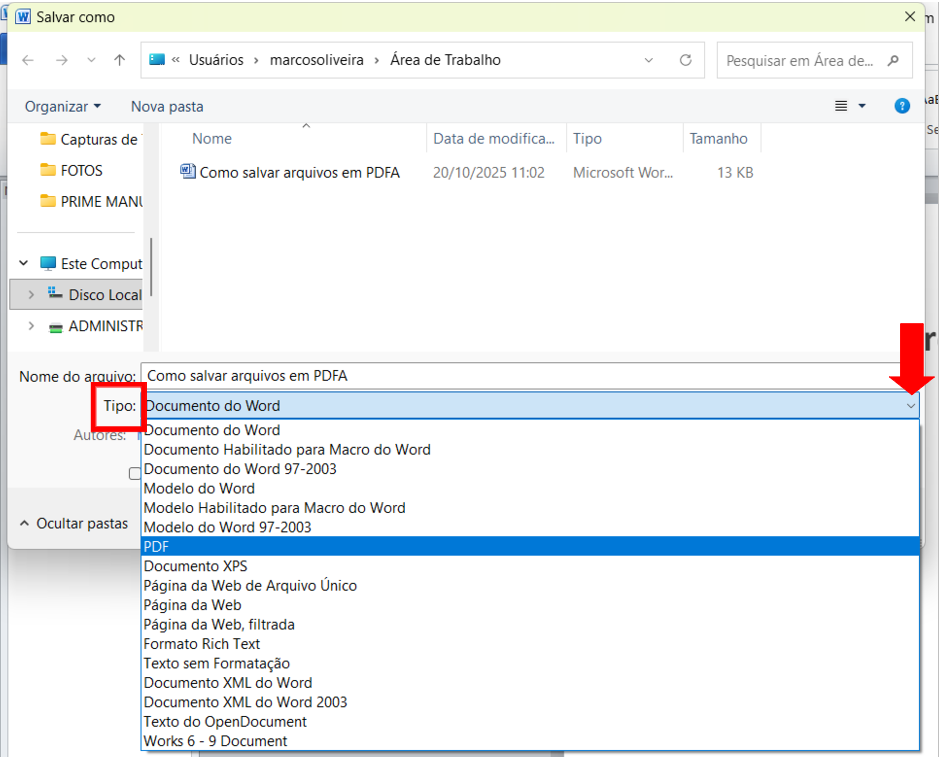This screenshot has width=942, height=760.
Task: Click Ocultar pastas to hide folders
Action: (x=74, y=523)
